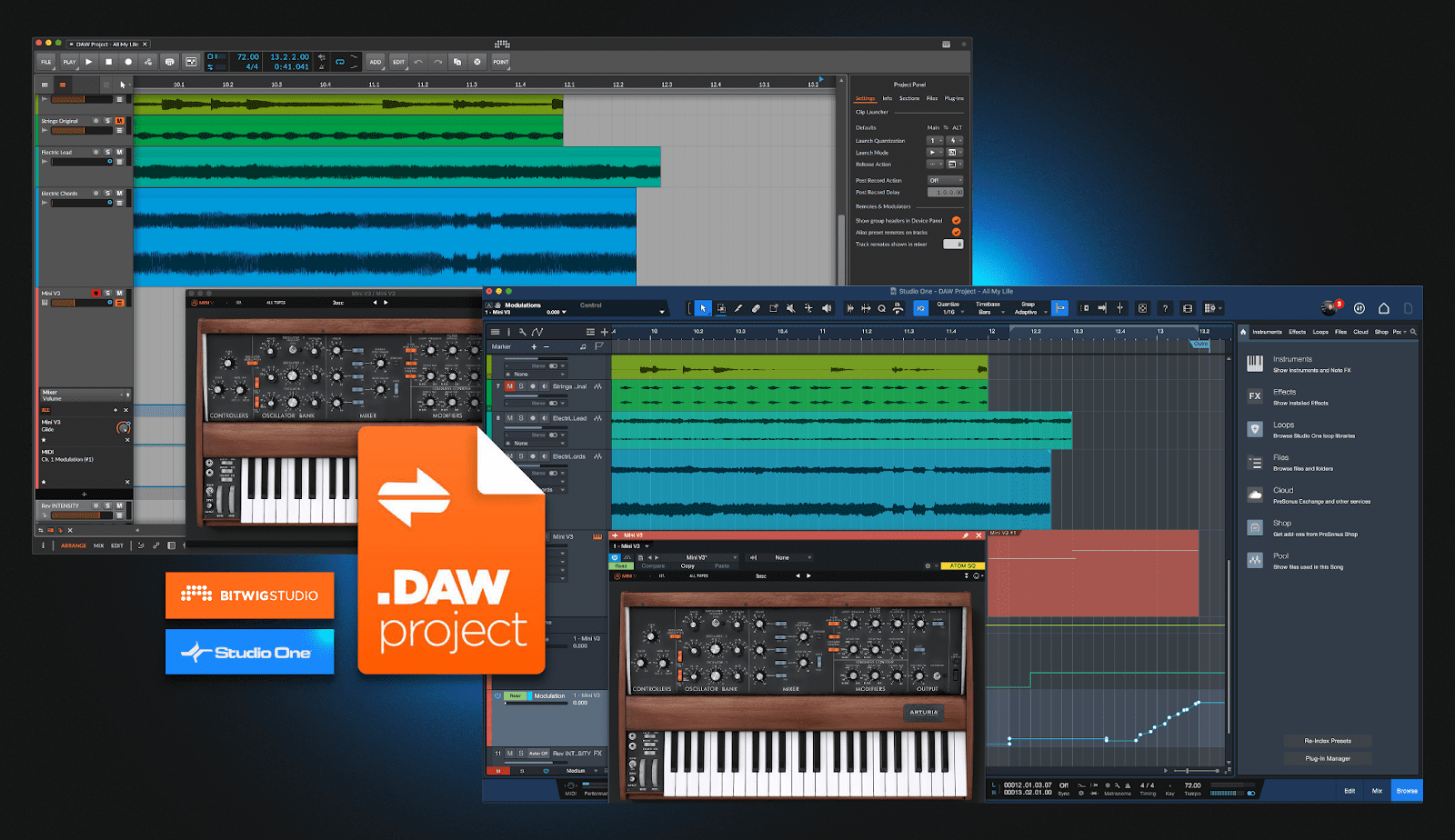Open the Instruments piano icon in browser
This screenshot has height=840, width=1455.
point(1255,364)
